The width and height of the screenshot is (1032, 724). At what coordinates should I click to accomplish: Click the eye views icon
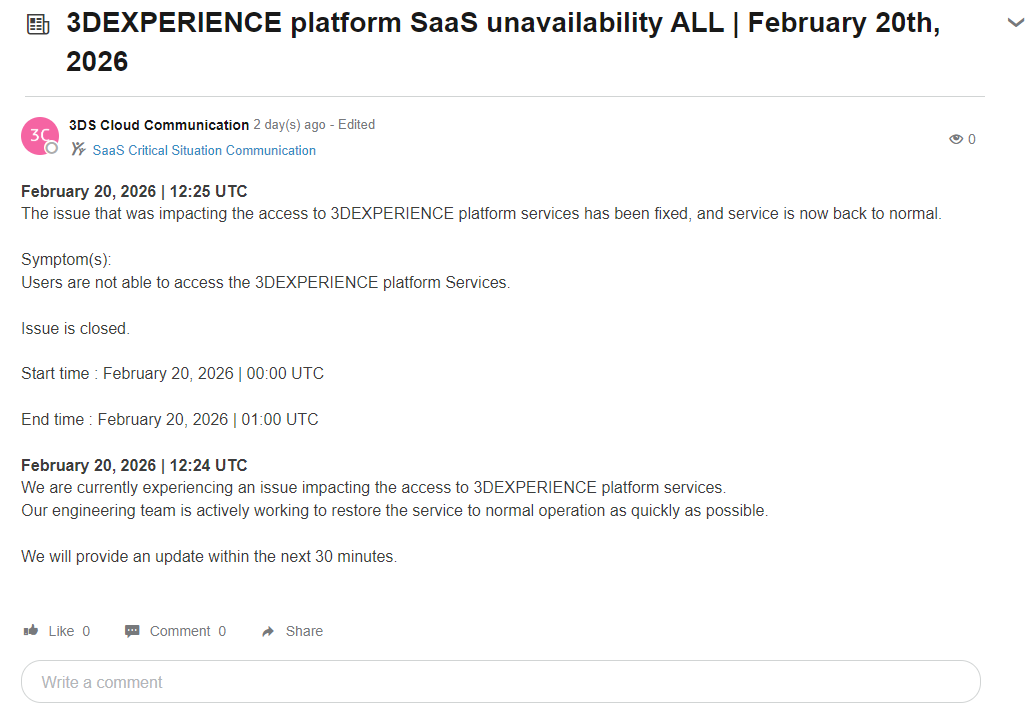957,139
